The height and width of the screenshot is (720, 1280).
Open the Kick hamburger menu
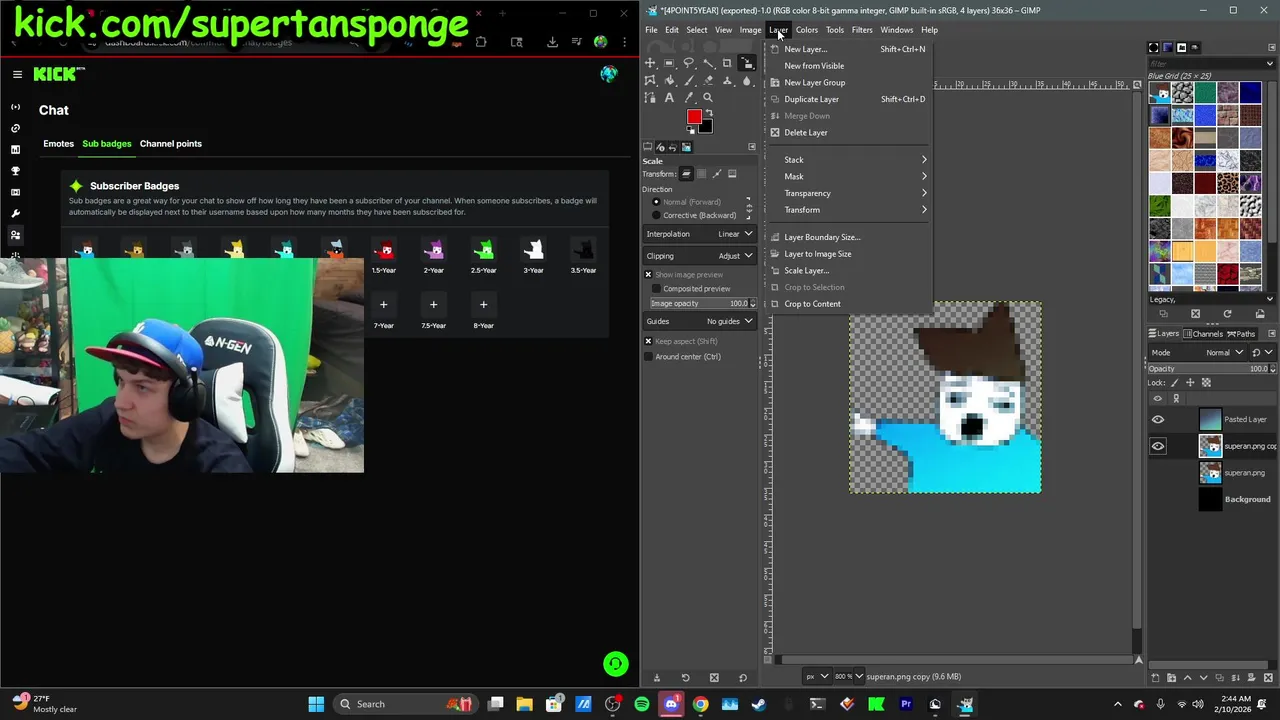coord(17,74)
